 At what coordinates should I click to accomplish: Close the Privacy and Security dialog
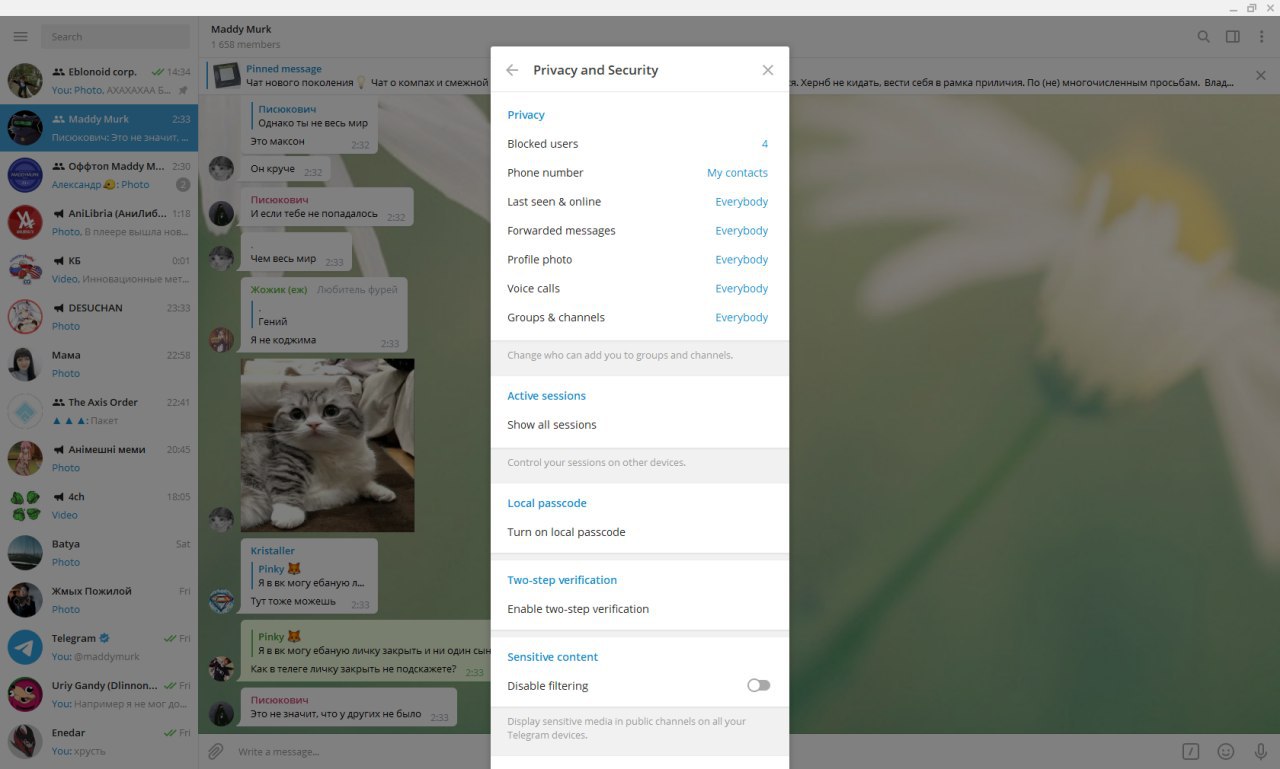[x=767, y=70]
